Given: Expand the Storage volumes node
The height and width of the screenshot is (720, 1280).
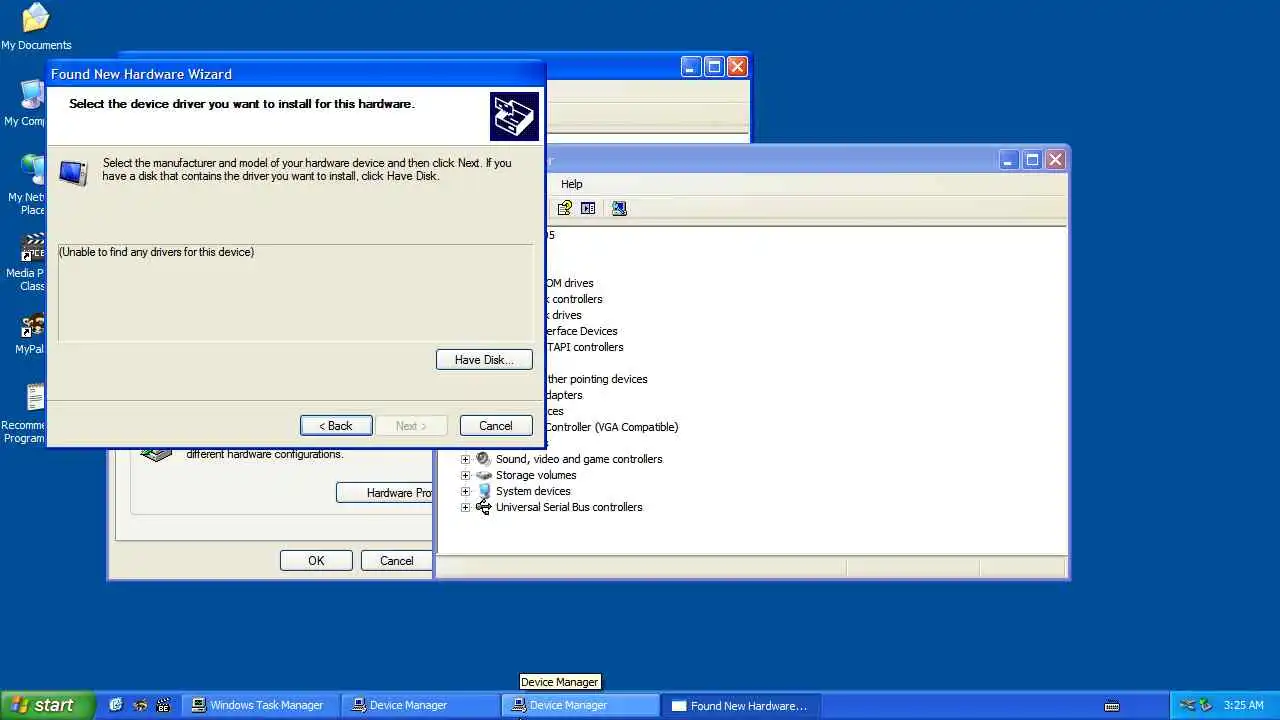Looking at the screenshot, I should click(x=465, y=475).
